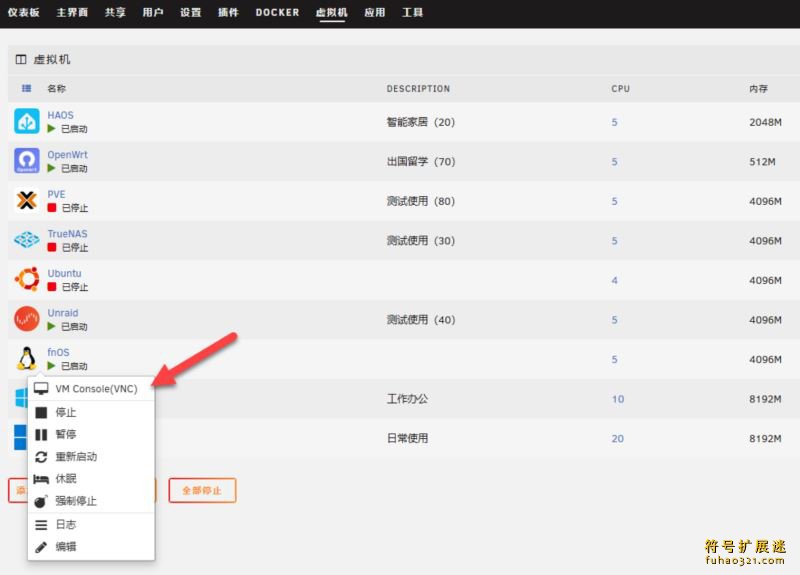Click the OpenWrt VM icon
The width and height of the screenshot is (800, 575).
[27, 161]
